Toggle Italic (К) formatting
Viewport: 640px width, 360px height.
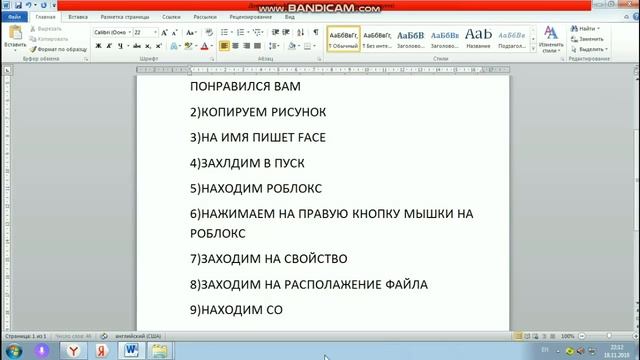(x=109, y=46)
